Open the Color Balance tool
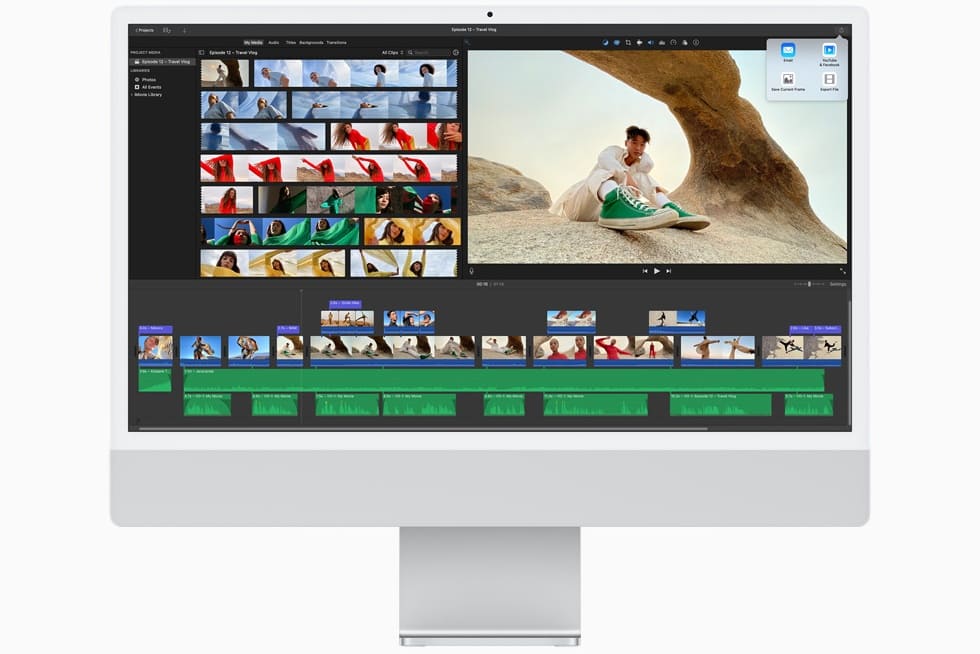 605,43
